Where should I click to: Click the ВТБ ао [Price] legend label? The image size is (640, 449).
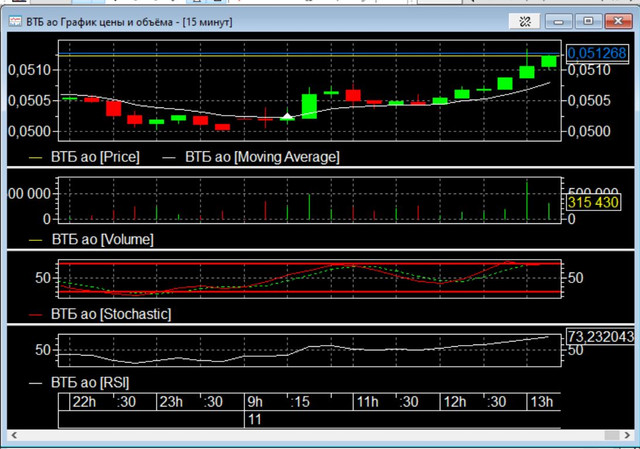(x=95, y=157)
